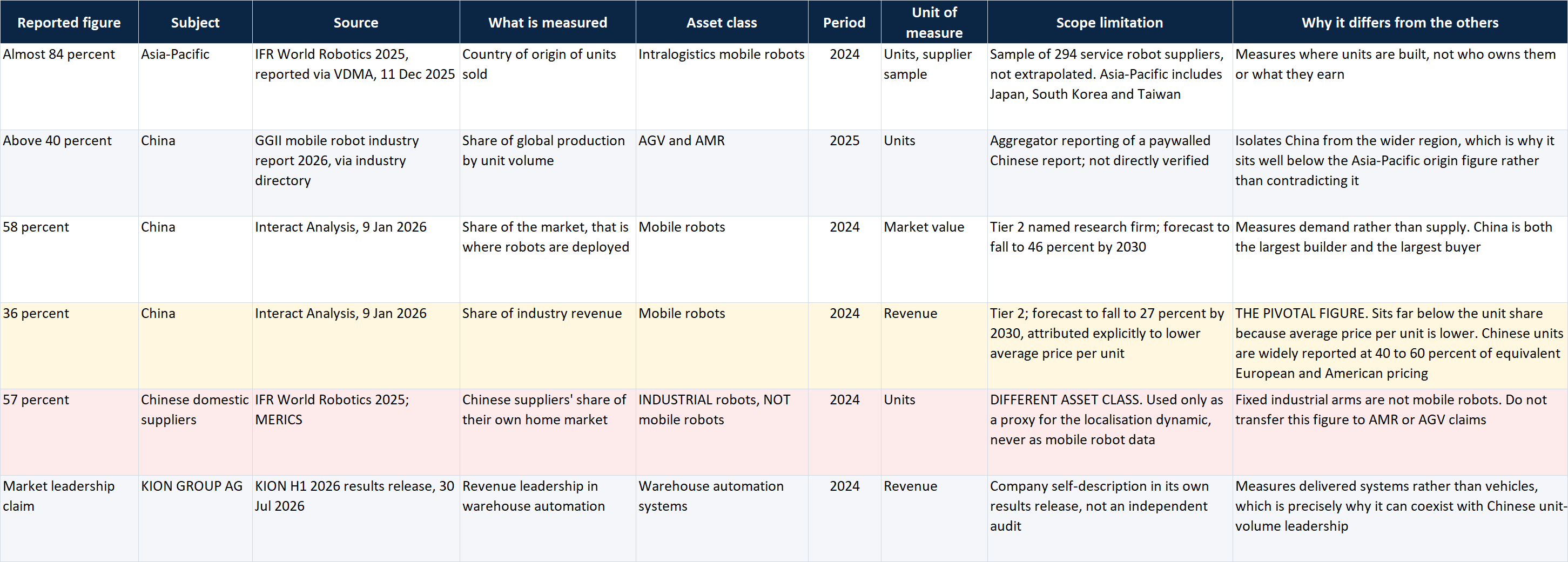Screen dimensions: 1568x562
Task: Select the 'Share of industry revenue' cell
Action: [548, 346]
